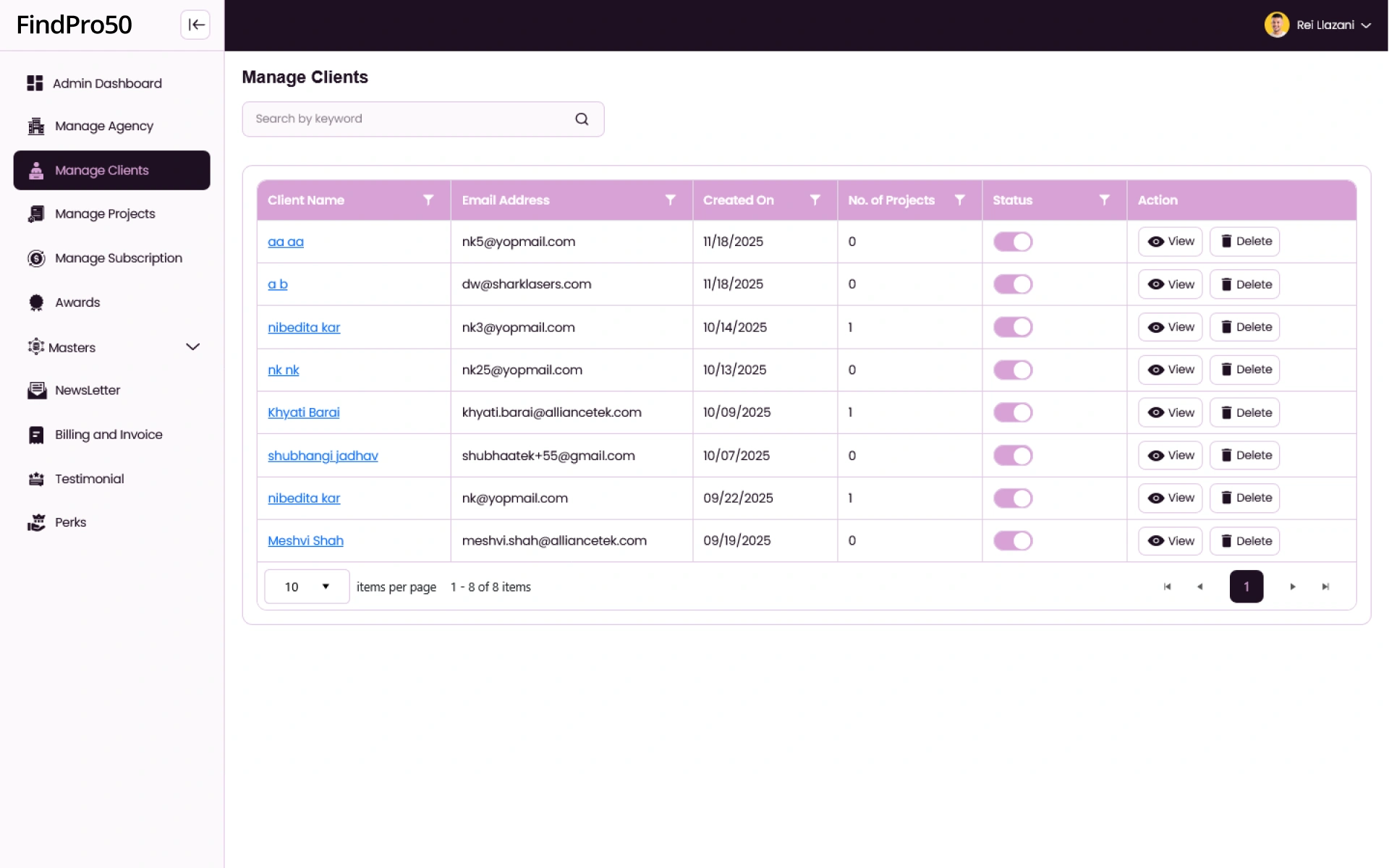This screenshot has height=868, width=1389.
Task: Delete the nk nk client row
Action: [x=1245, y=370]
